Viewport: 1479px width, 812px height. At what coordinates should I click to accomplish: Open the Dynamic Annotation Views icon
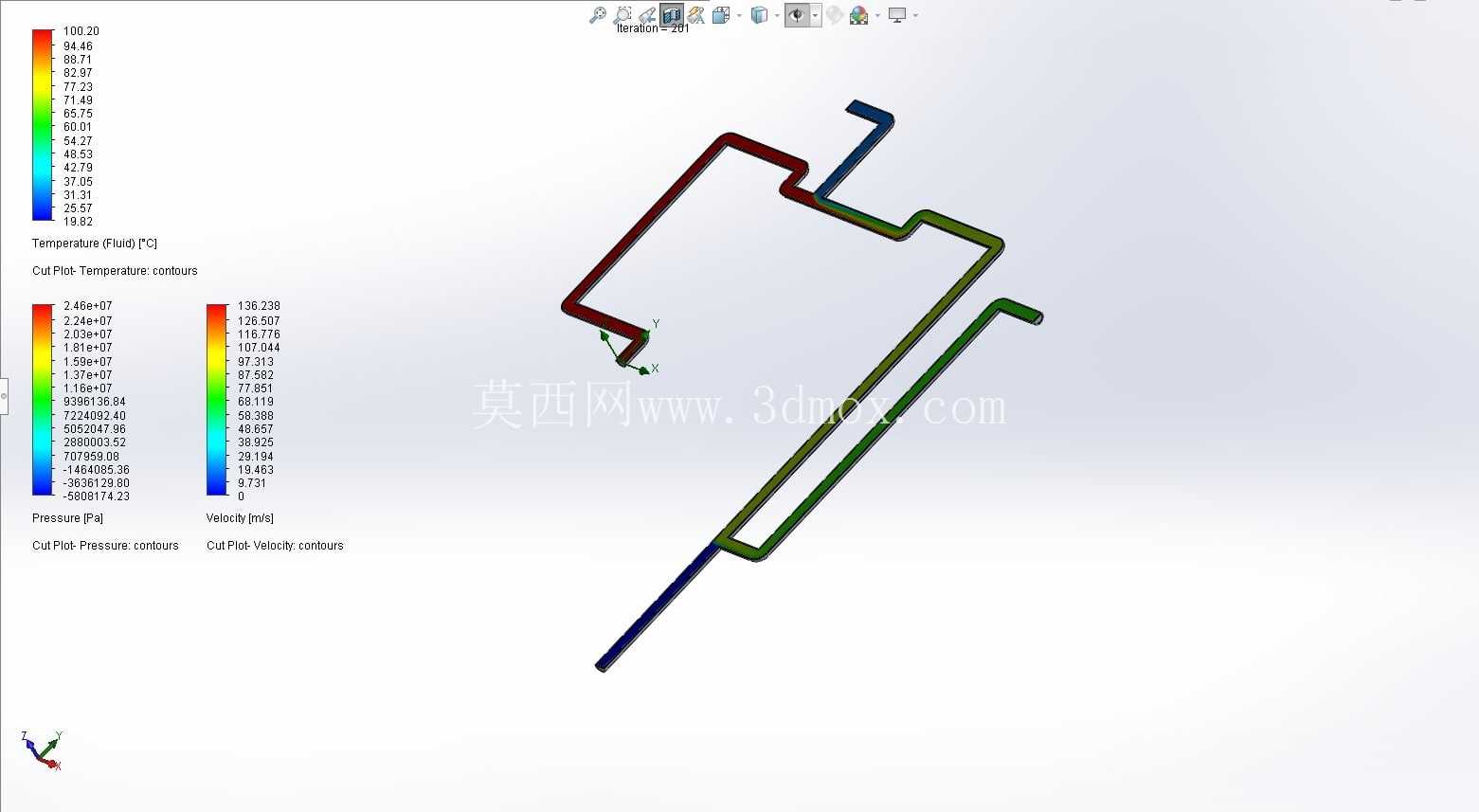[x=696, y=15]
